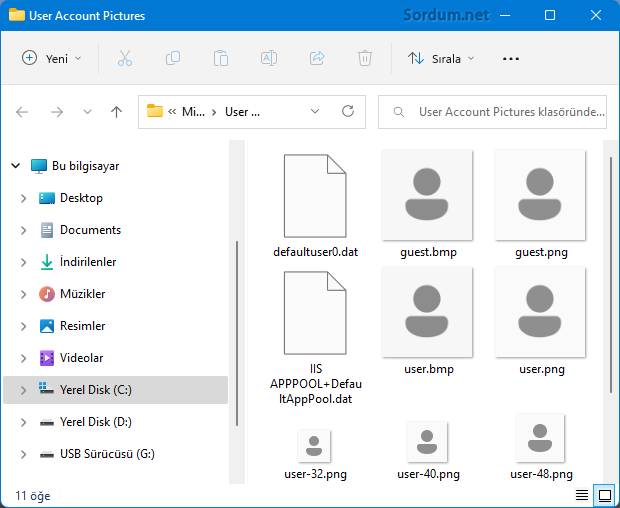This screenshot has height=508, width=620.
Task: Click the navigation pane scrollbar
Action: coord(236,333)
